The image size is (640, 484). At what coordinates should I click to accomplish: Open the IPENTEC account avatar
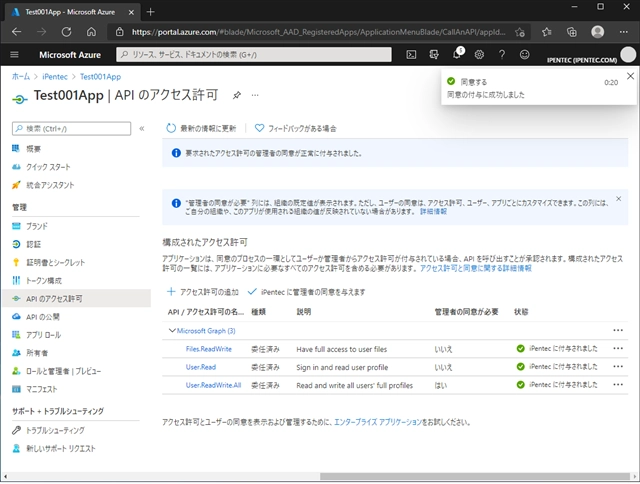tap(628, 55)
